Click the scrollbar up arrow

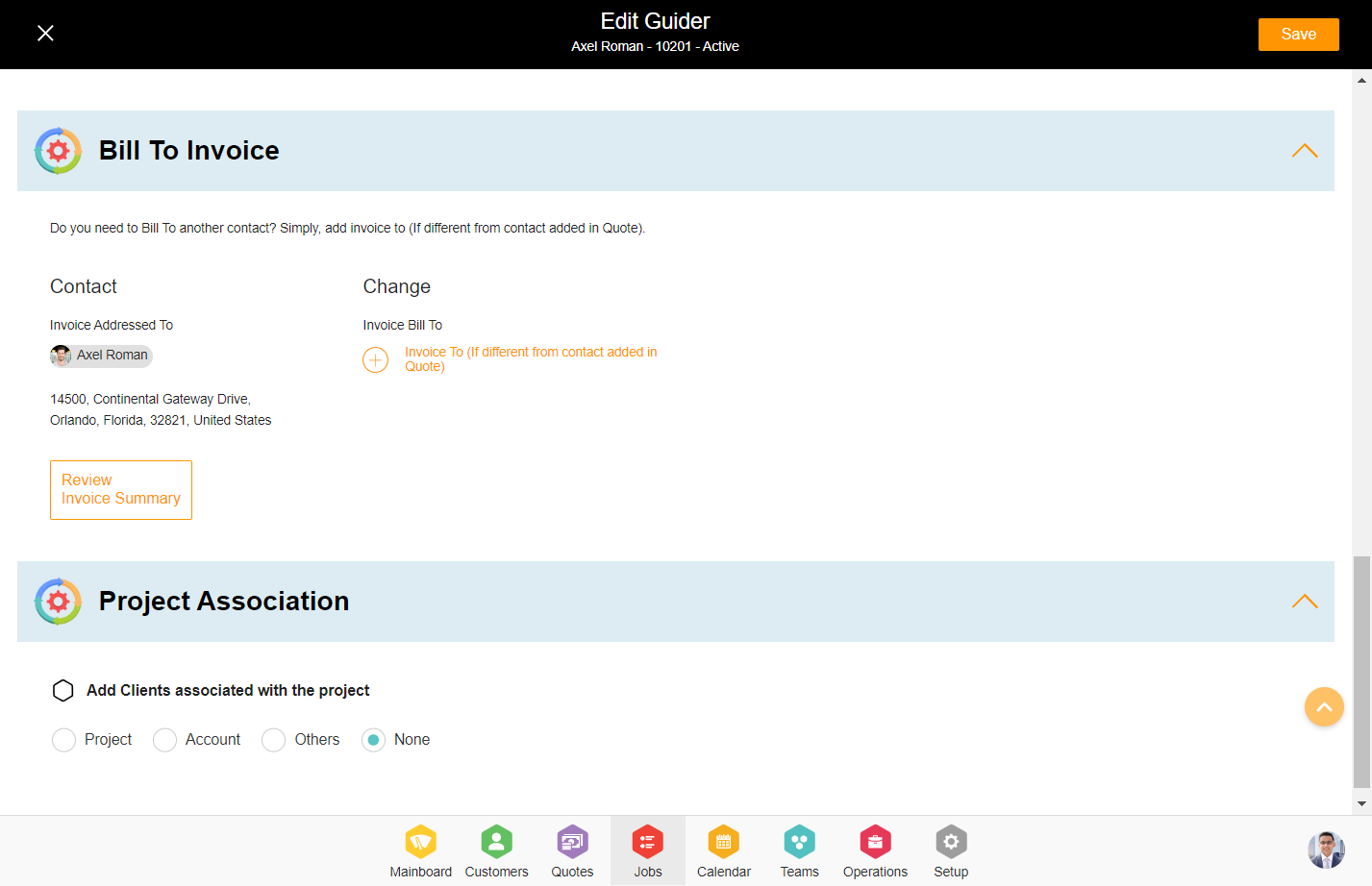(1362, 80)
